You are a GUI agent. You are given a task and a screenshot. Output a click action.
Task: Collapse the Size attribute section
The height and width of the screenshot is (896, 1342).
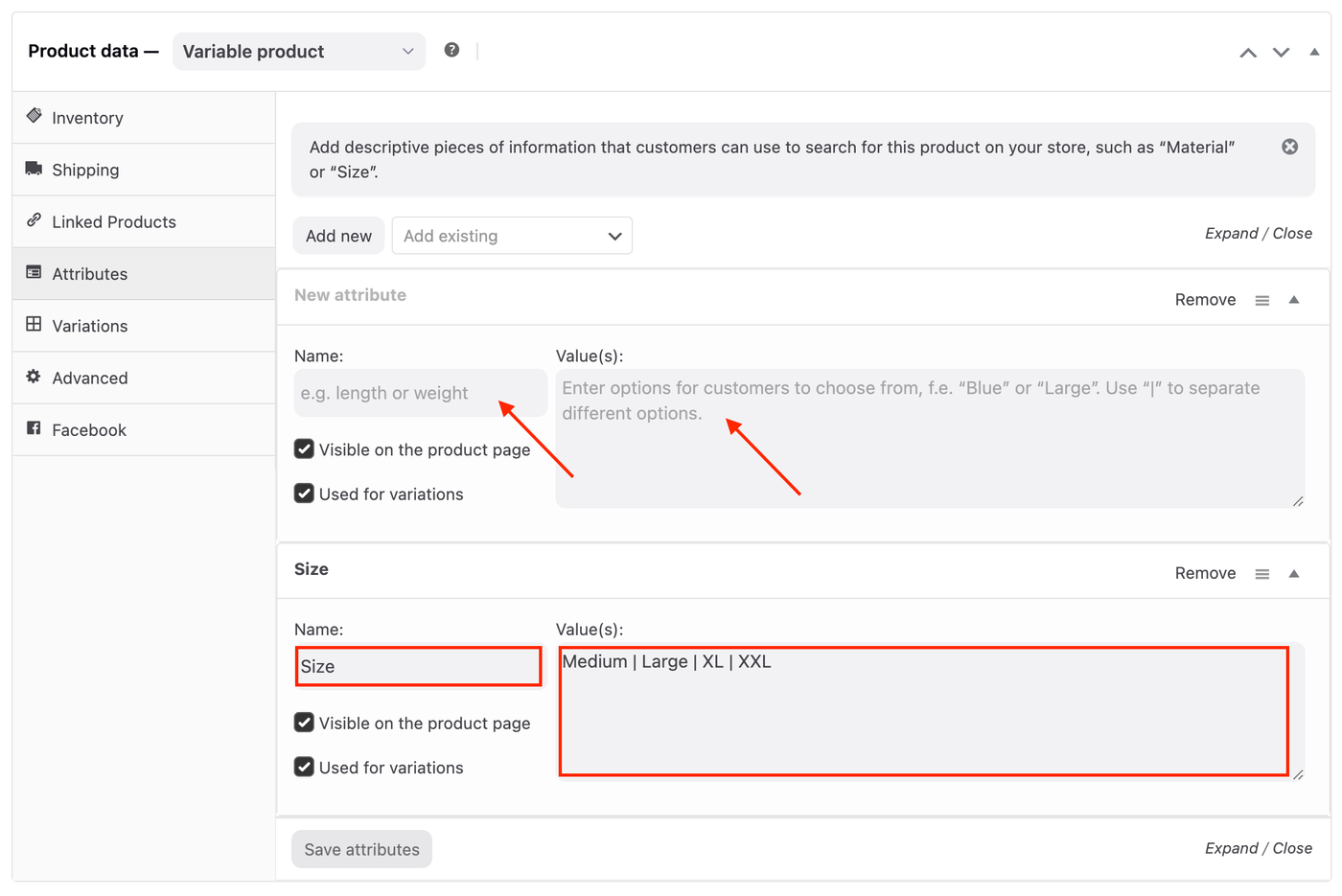pos(1294,574)
